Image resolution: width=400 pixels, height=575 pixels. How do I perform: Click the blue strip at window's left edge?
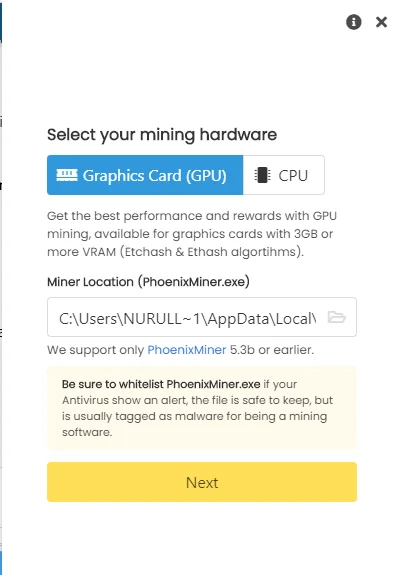[x=1, y=22]
